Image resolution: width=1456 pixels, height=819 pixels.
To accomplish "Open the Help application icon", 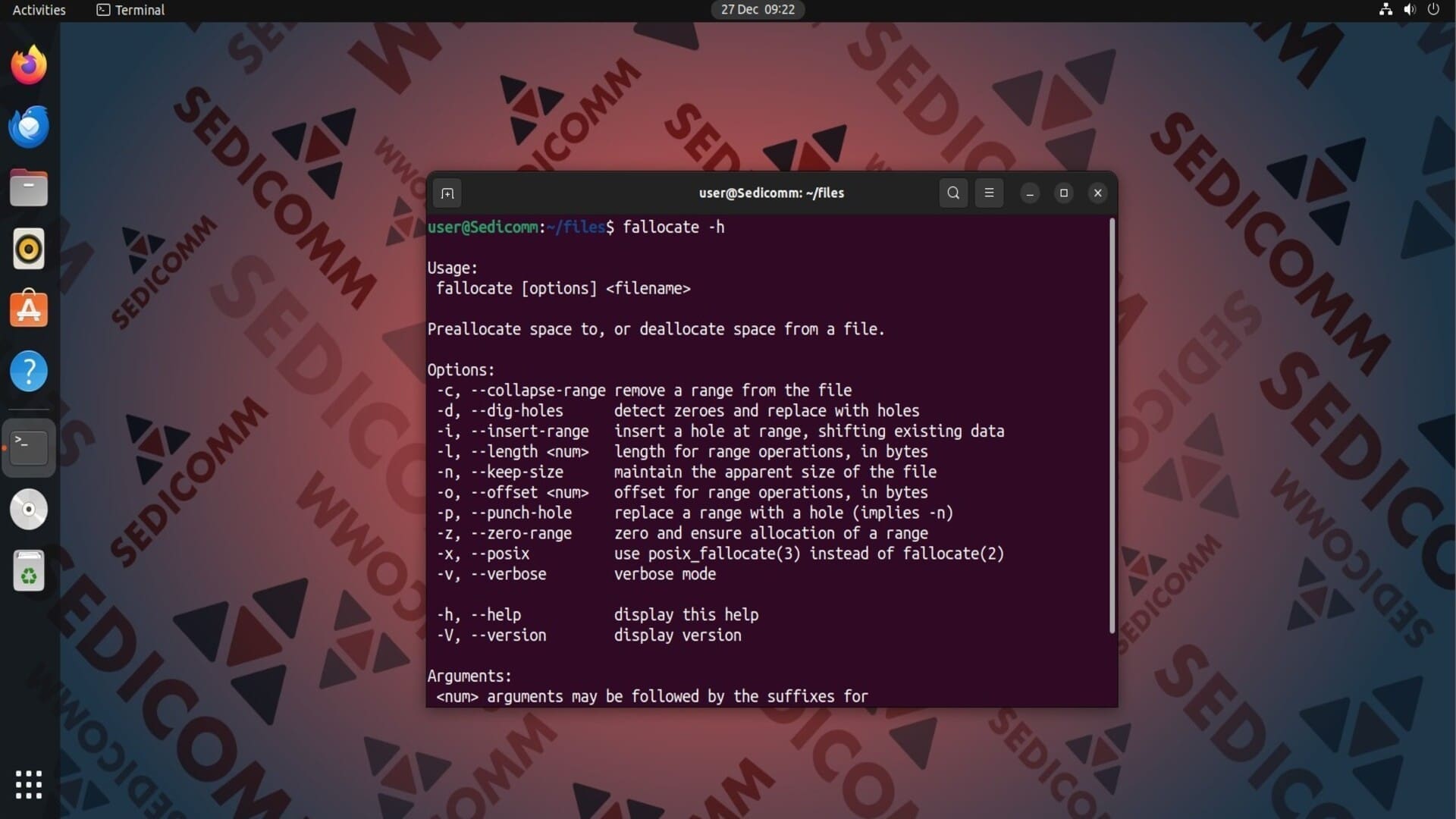I will pos(29,372).
